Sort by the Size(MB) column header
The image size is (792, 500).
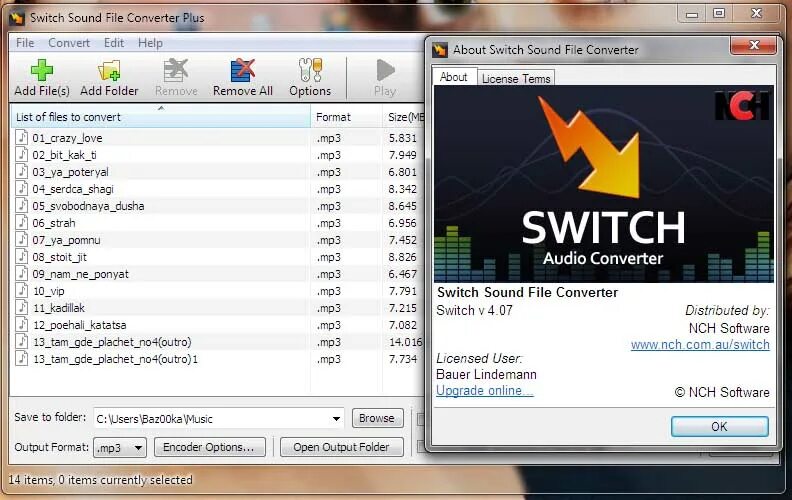[x=405, y=117]
